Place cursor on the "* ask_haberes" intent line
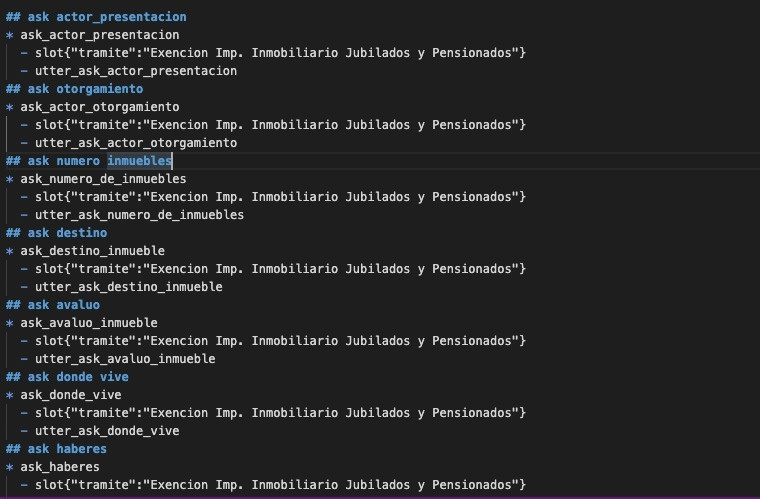The height and width of the screenshot is (499, 760). [x=60, y=467]
